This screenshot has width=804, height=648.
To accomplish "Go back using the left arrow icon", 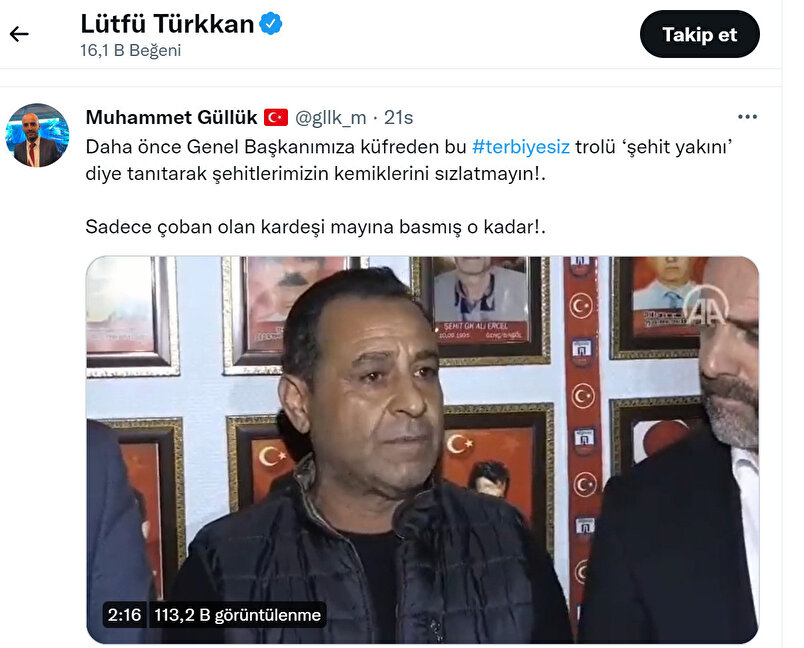I will [19, 34].
